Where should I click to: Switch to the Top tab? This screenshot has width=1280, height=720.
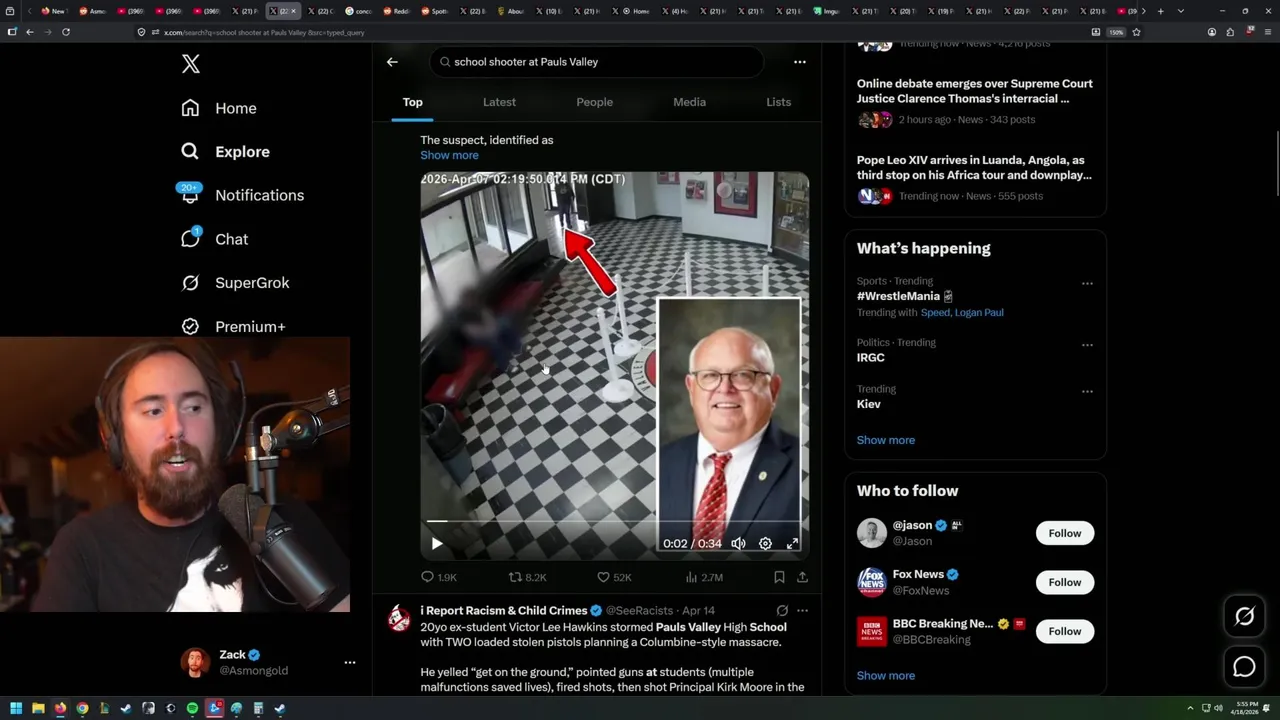point(412,102)
